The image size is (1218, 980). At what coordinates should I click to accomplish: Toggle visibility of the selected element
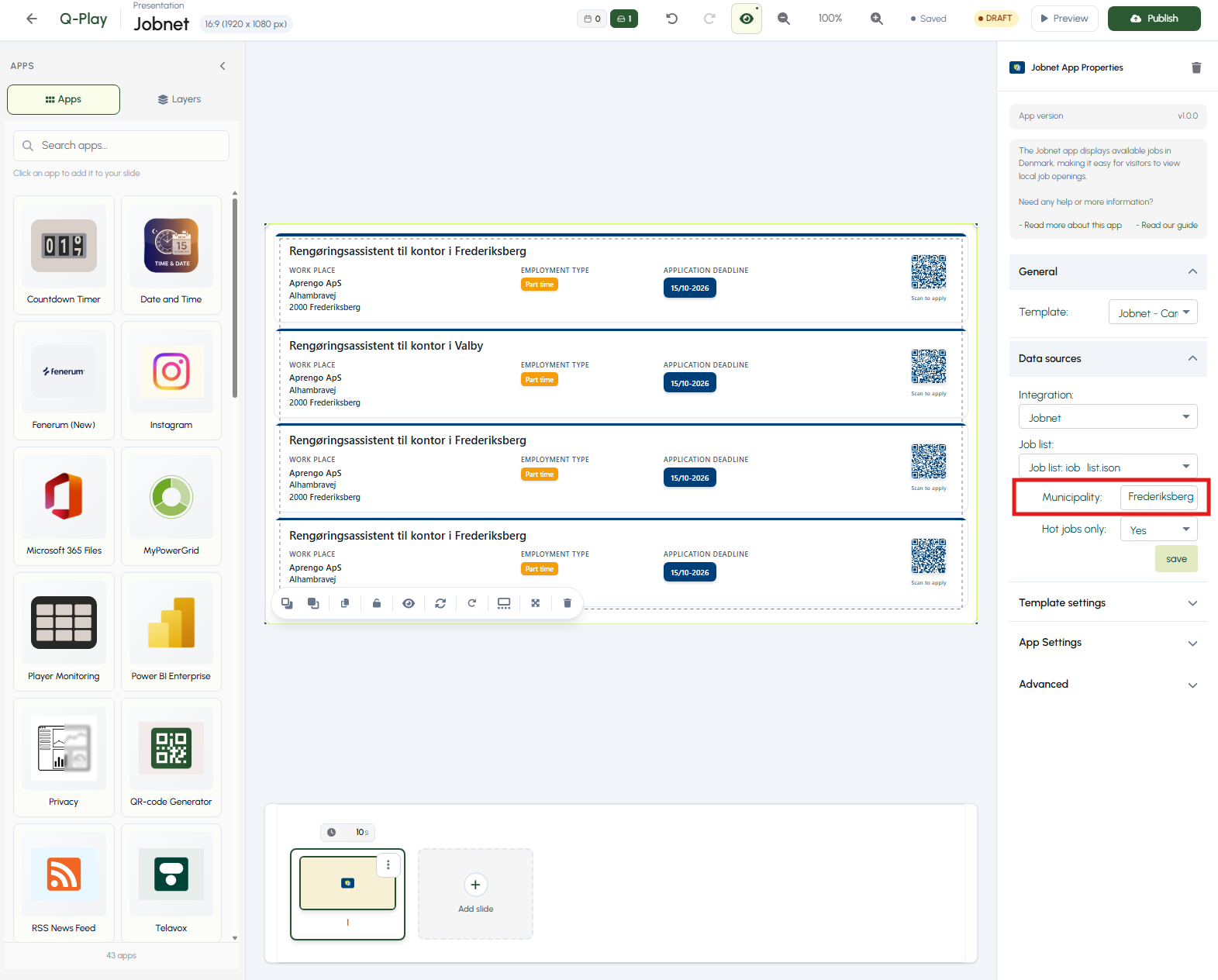tap(409, 603)
